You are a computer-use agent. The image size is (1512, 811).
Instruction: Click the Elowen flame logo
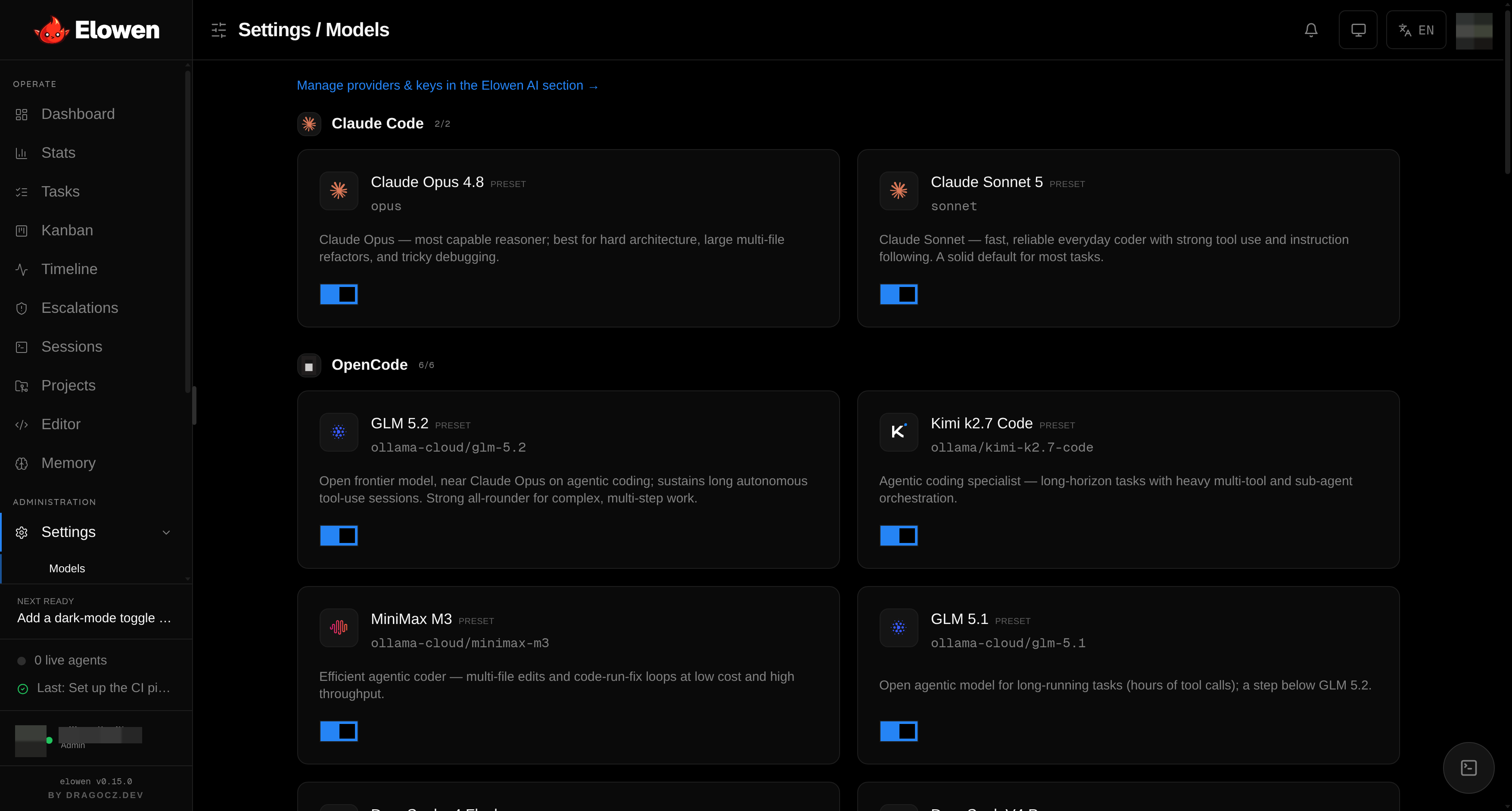pos(52,30)
